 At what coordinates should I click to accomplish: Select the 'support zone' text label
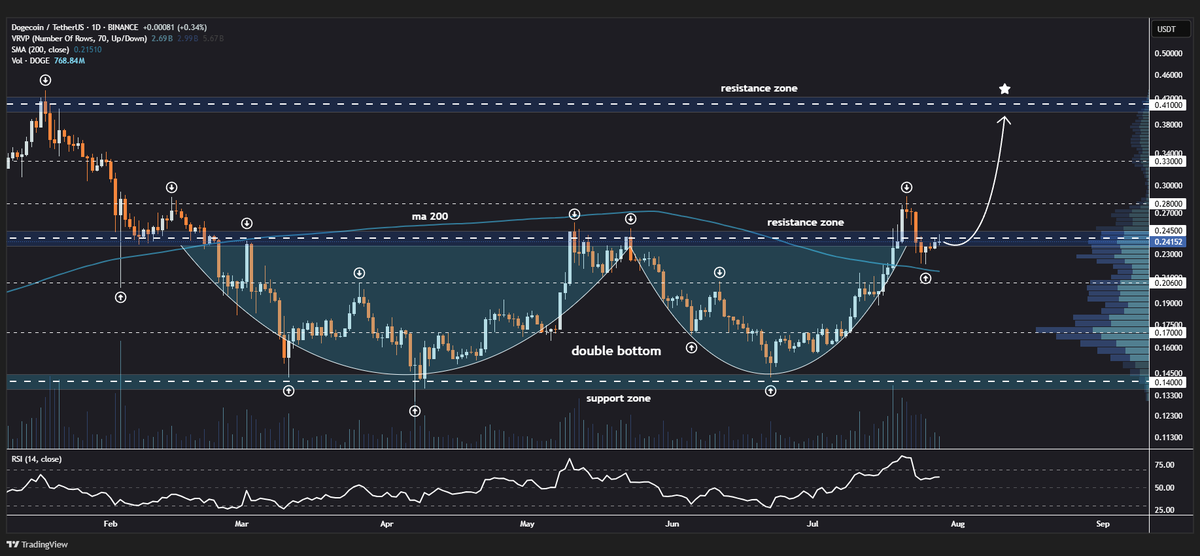[618, 398]
